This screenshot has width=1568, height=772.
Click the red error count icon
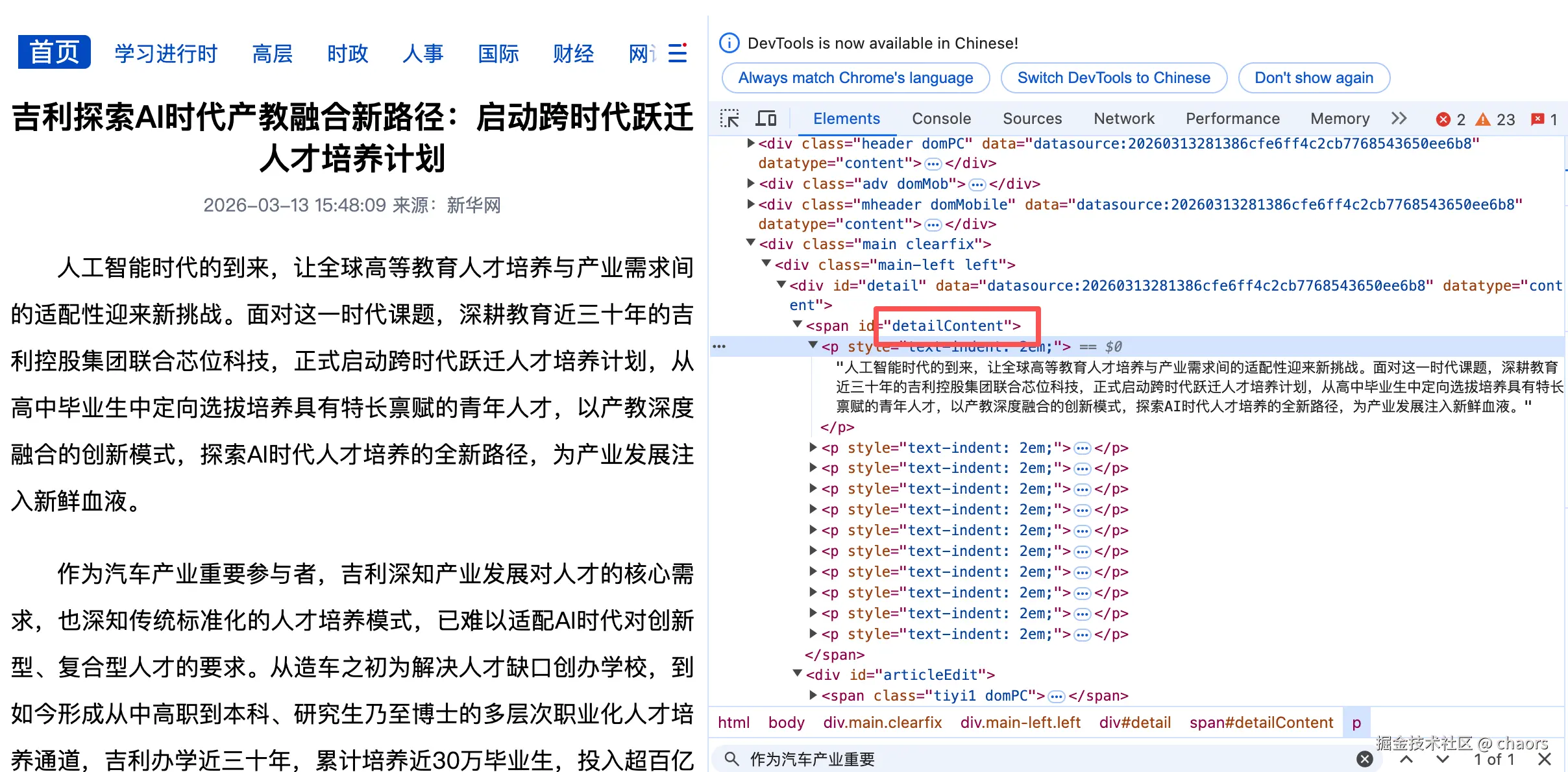1443,119
